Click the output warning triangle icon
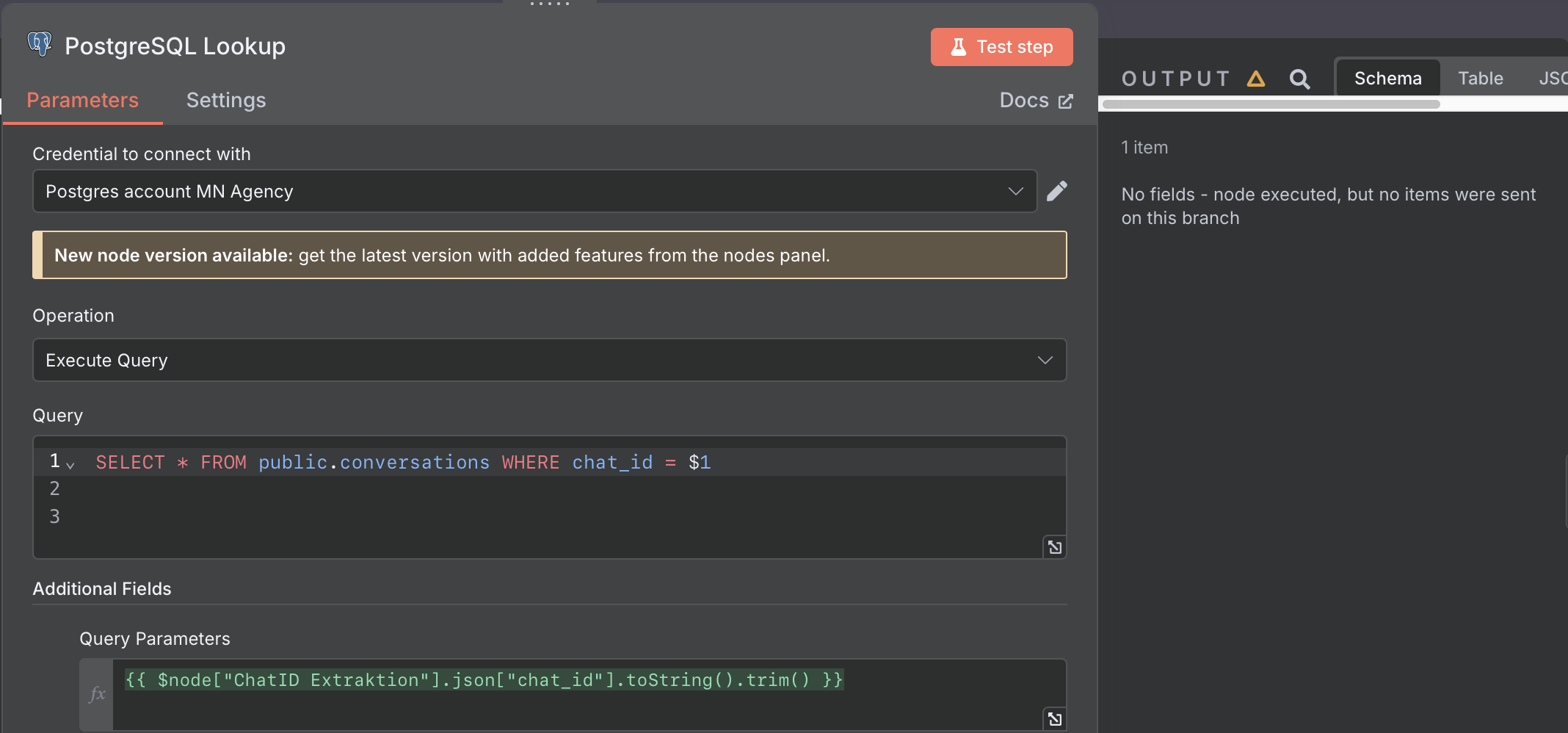Screen dimensions: 1568x733 pos(1255,79)
